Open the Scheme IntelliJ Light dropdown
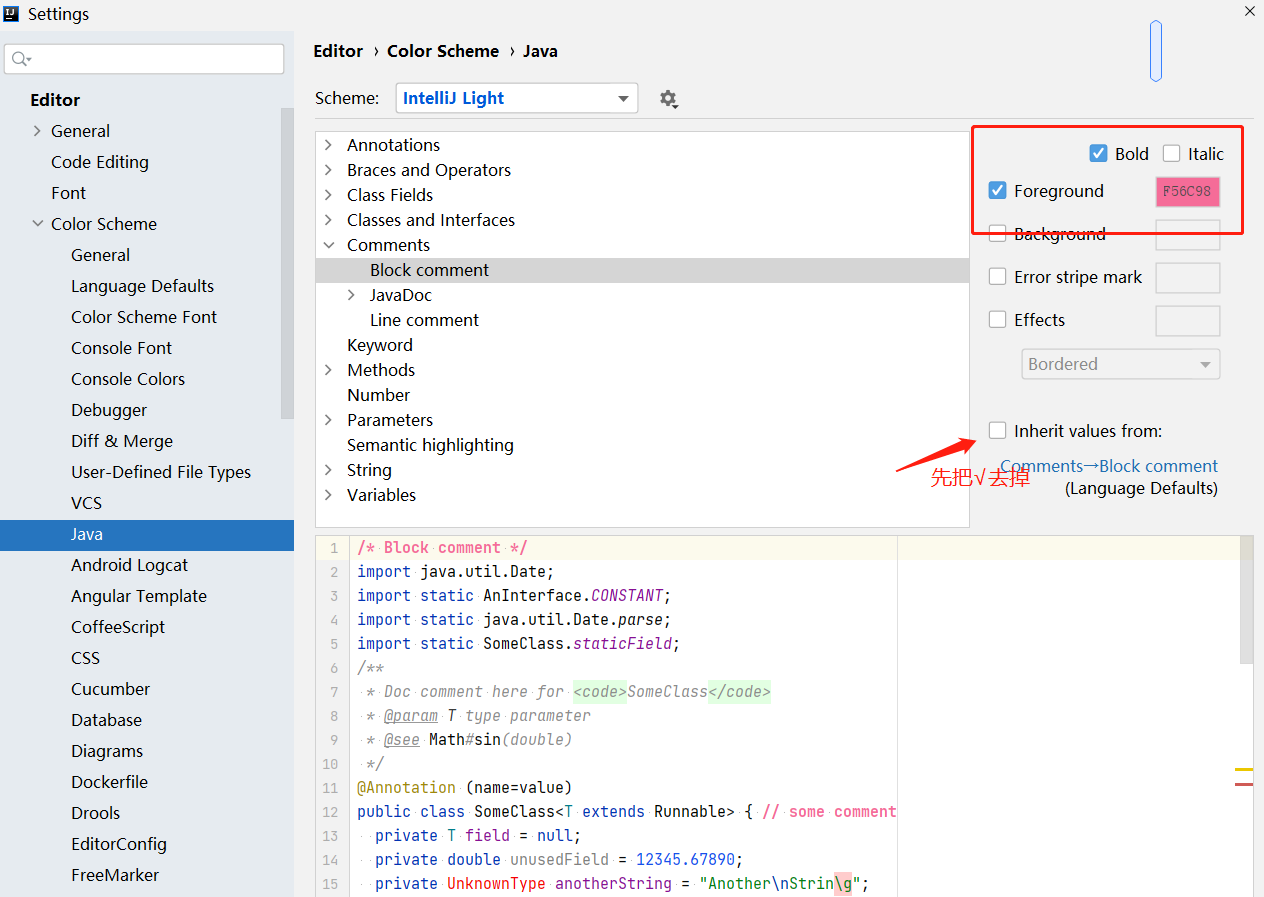The width and height of the screenshot is (1264, 897). coord(516,98)
